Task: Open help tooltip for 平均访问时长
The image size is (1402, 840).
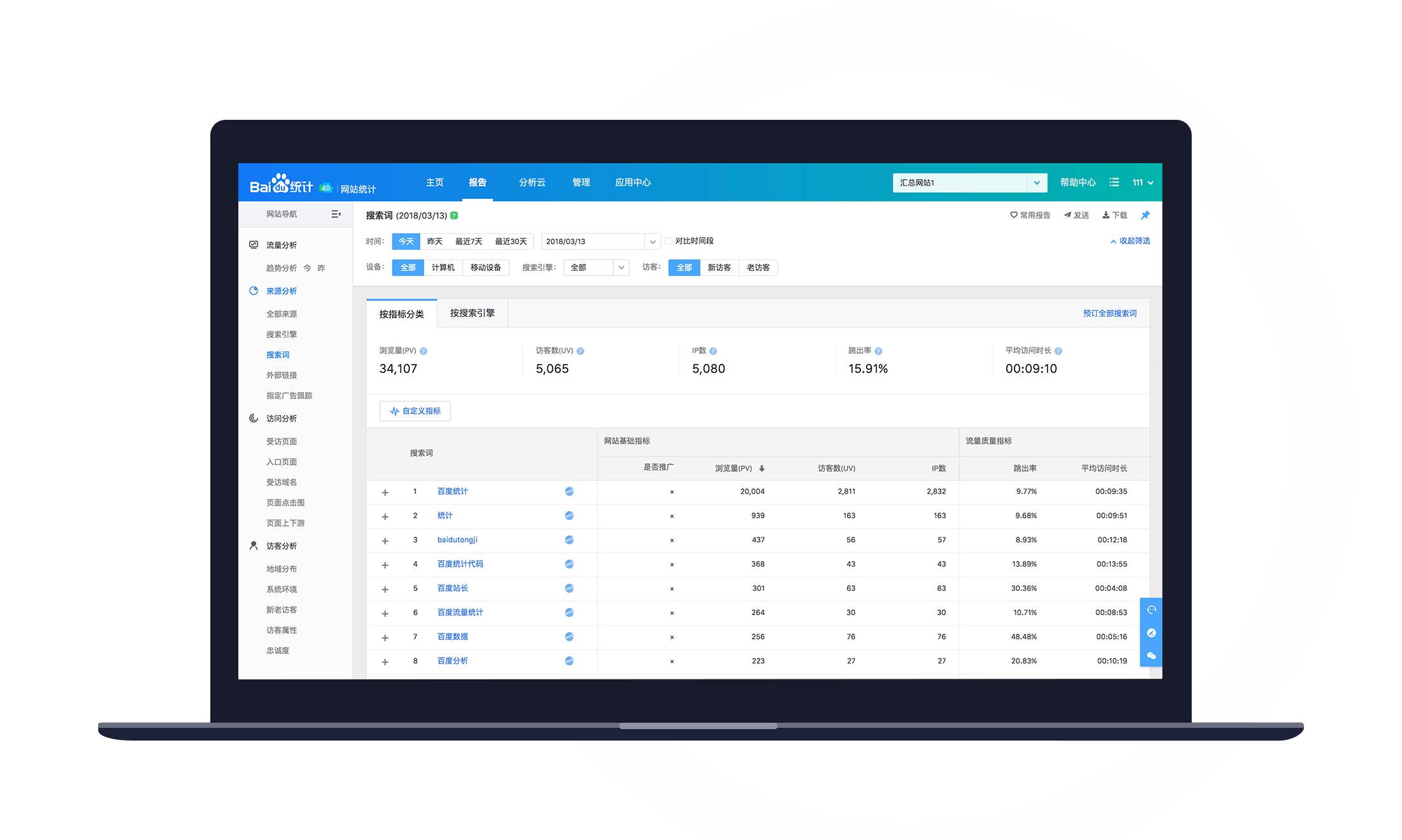Action: 1059,351
